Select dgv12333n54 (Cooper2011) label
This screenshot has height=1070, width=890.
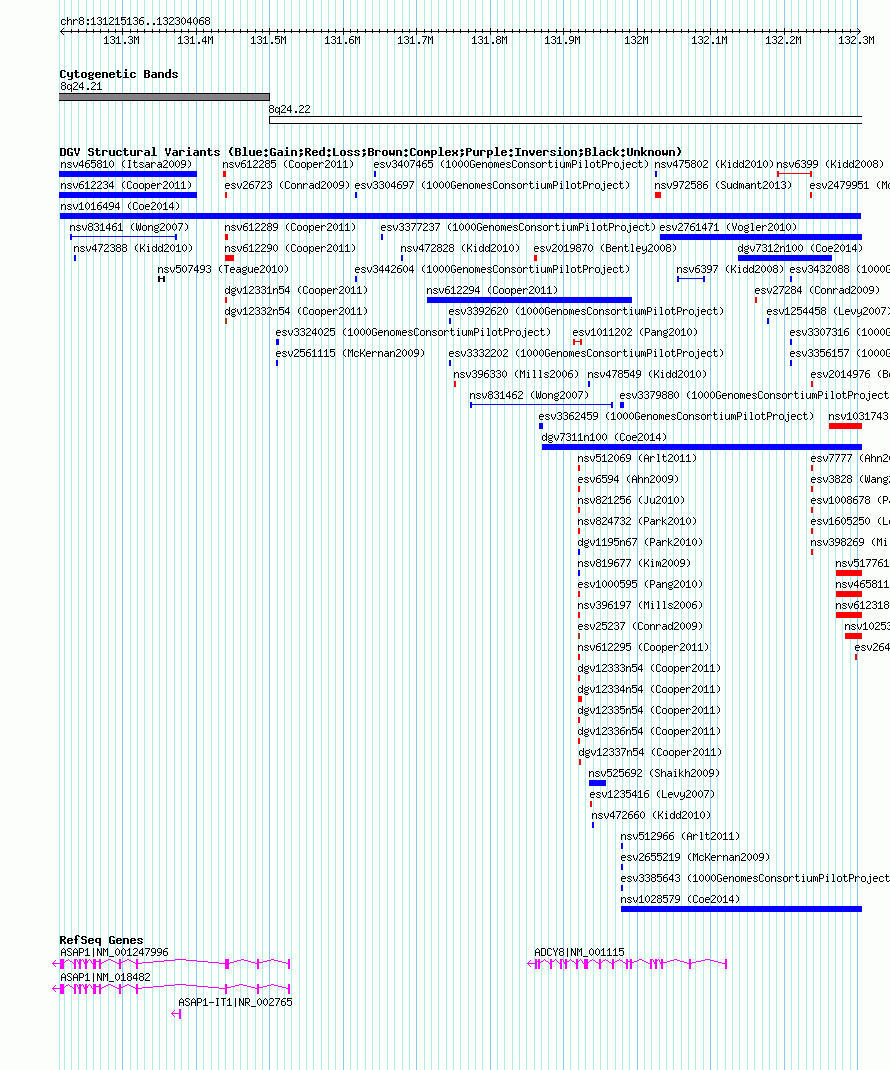coord(650,669)
